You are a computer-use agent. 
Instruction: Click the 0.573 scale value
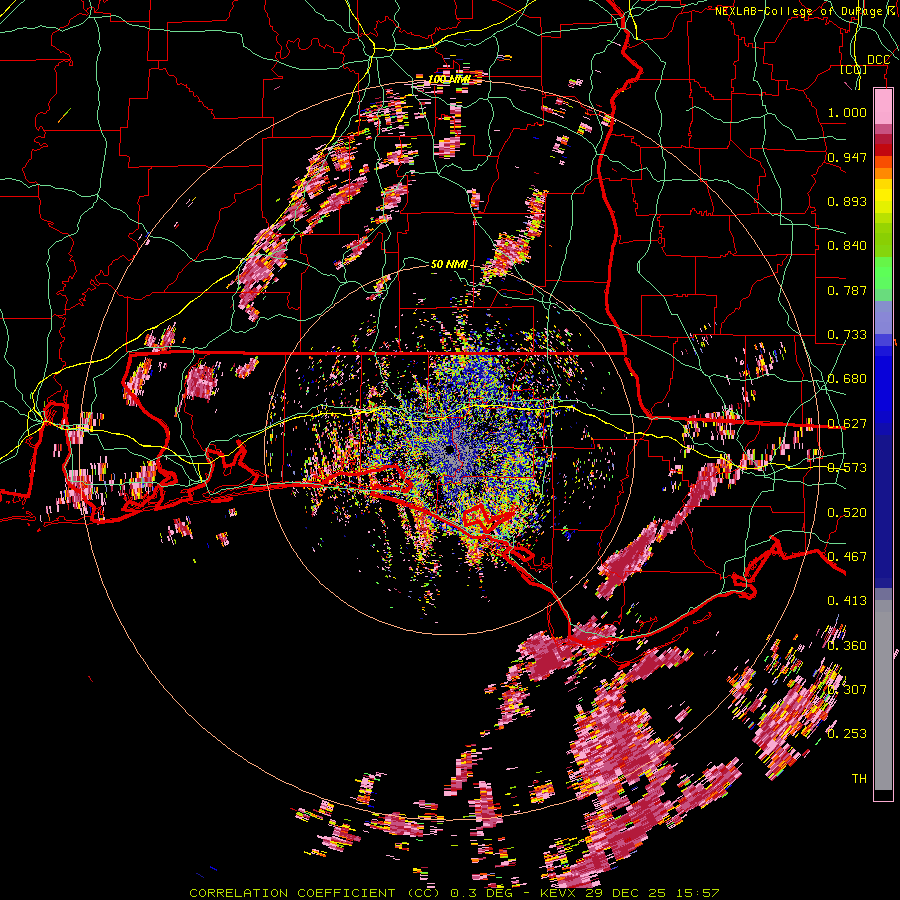pos(847,468)
